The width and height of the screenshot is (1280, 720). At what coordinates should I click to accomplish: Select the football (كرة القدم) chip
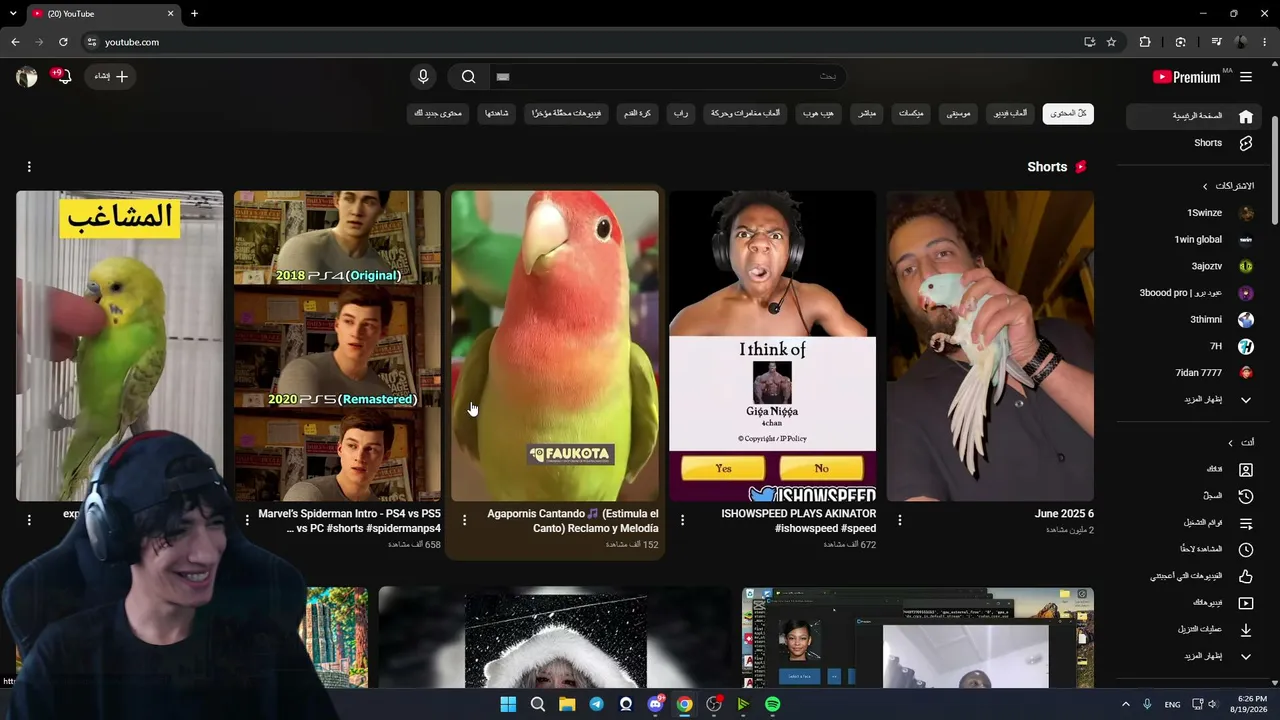pos(638,113)
